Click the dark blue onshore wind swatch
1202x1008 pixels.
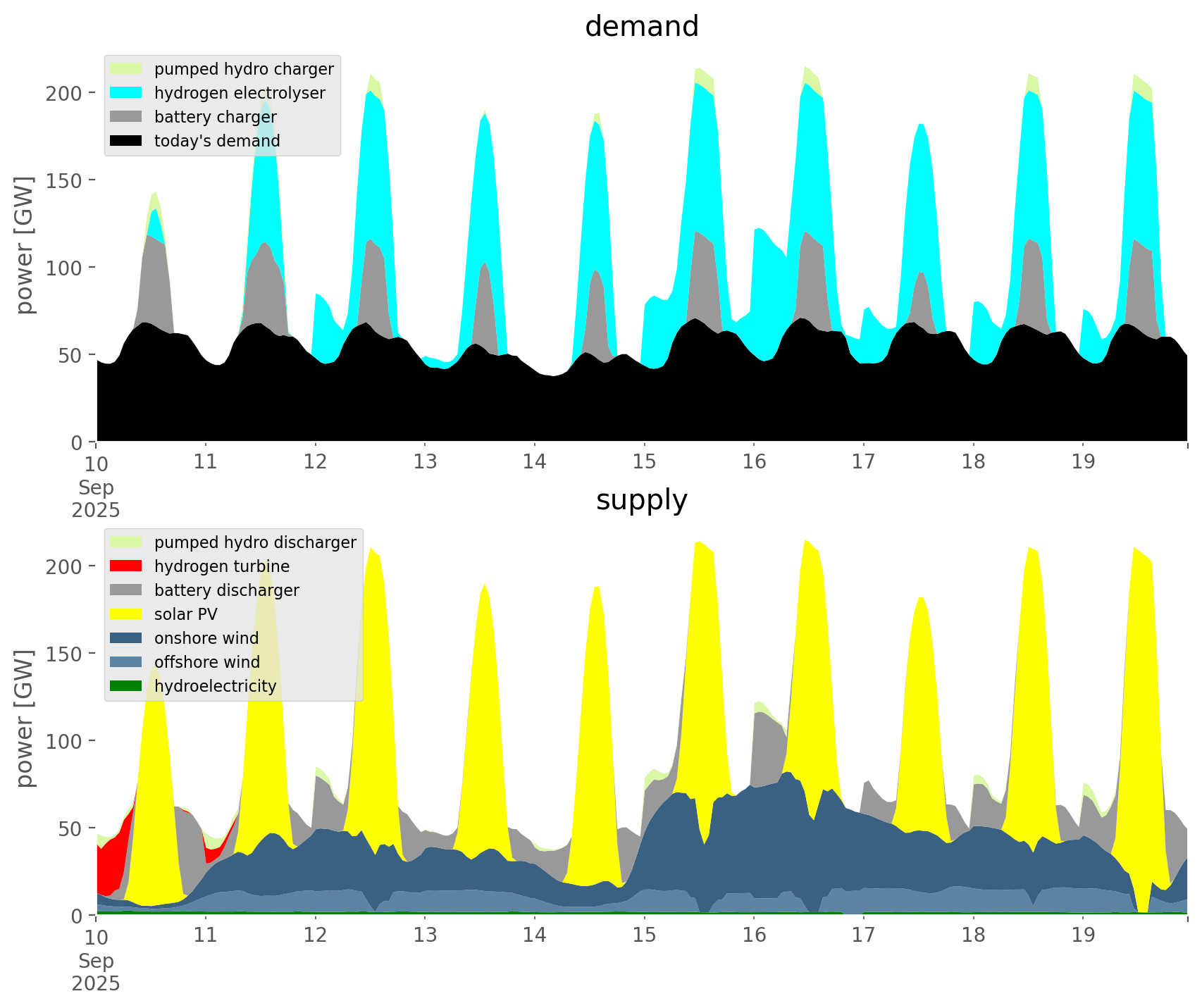[126, 638]
